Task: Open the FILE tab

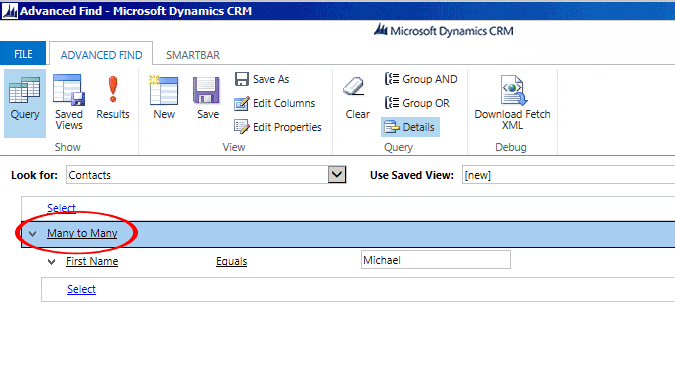Action: point(23,54)
